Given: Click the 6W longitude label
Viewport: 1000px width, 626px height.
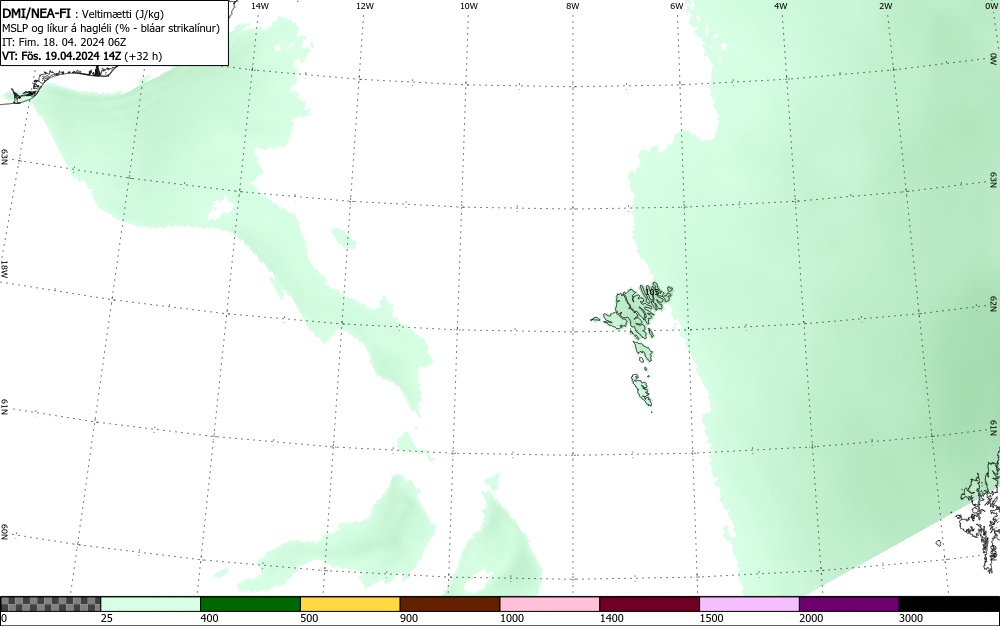Looking at the screenshot, I should pos(677,6).
